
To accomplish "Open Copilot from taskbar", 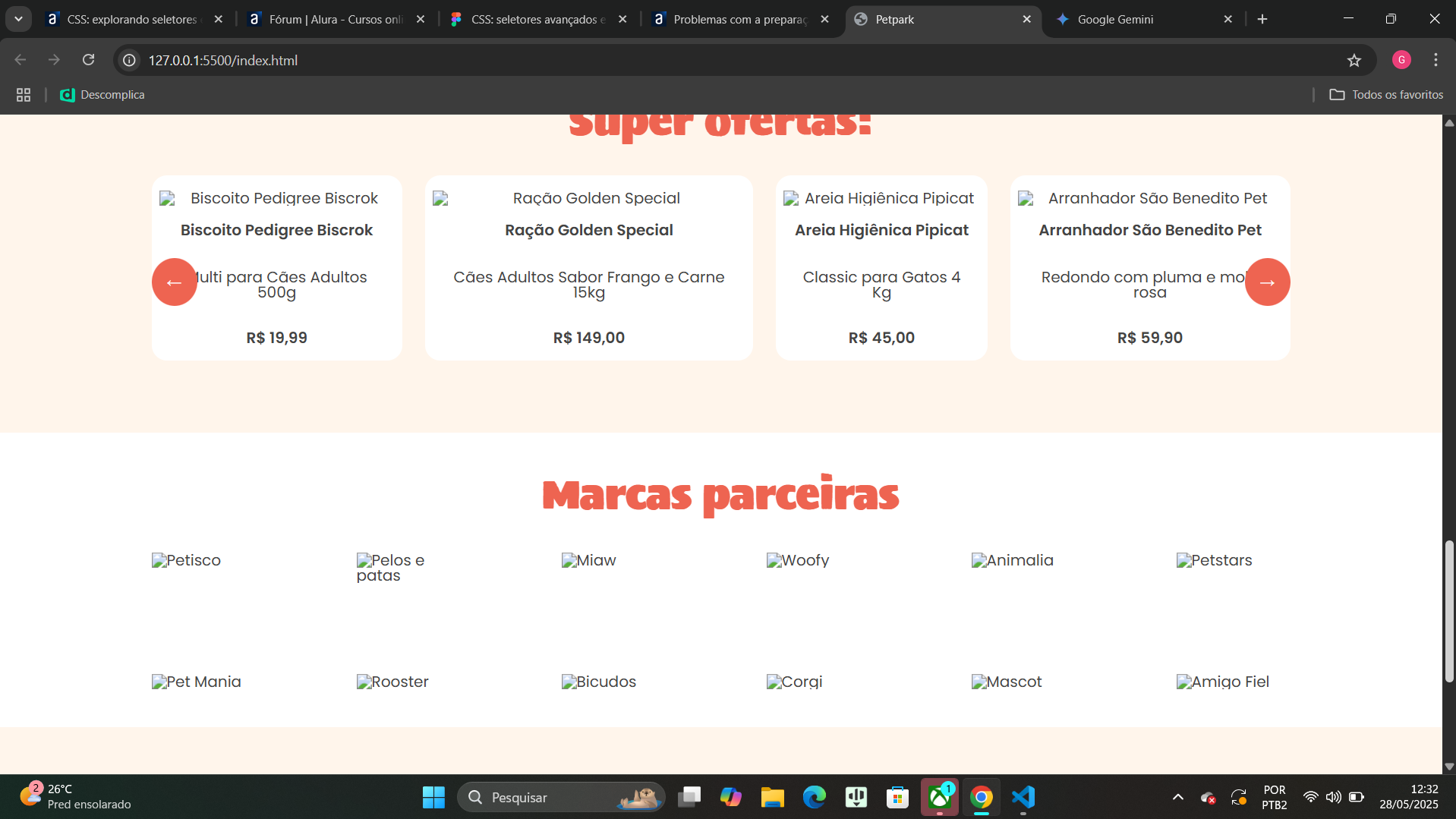I will pyautogui.click(x=730, y=797).
